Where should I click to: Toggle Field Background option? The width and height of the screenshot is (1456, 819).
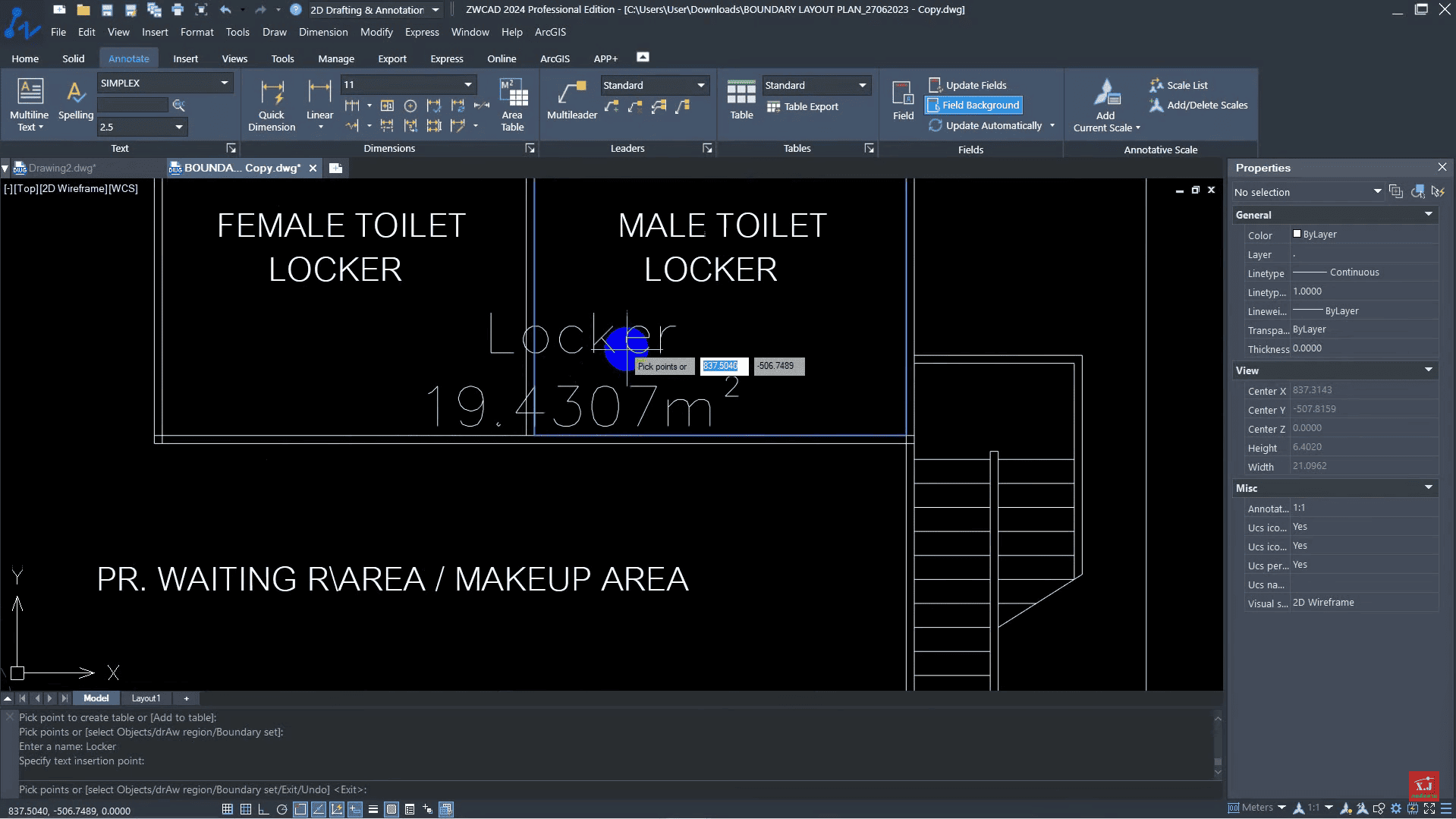973,105
